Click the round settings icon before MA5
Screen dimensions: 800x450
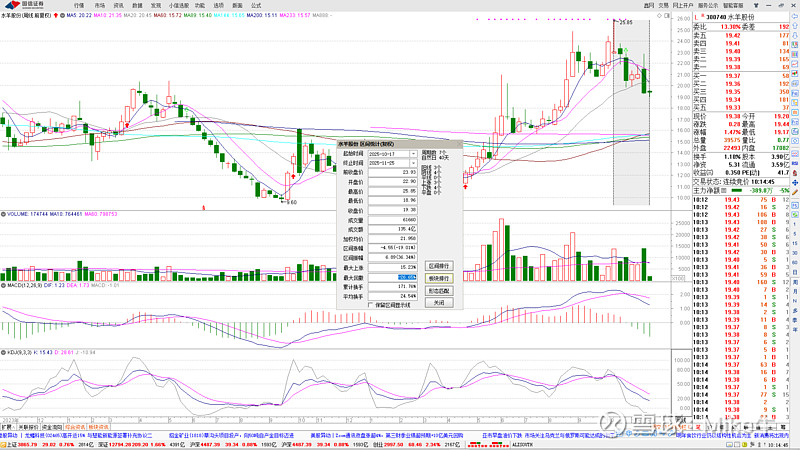pyautogui.click(x=62, y=15)
